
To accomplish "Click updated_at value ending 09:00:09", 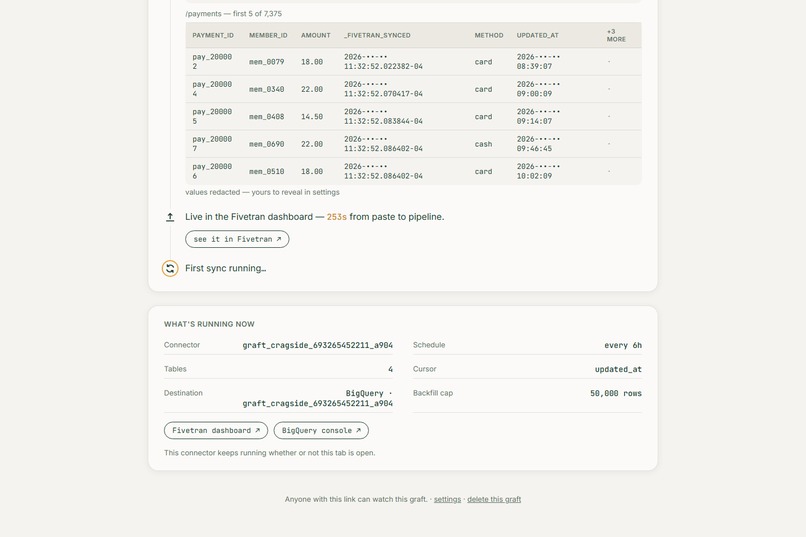I will point(538,89).
